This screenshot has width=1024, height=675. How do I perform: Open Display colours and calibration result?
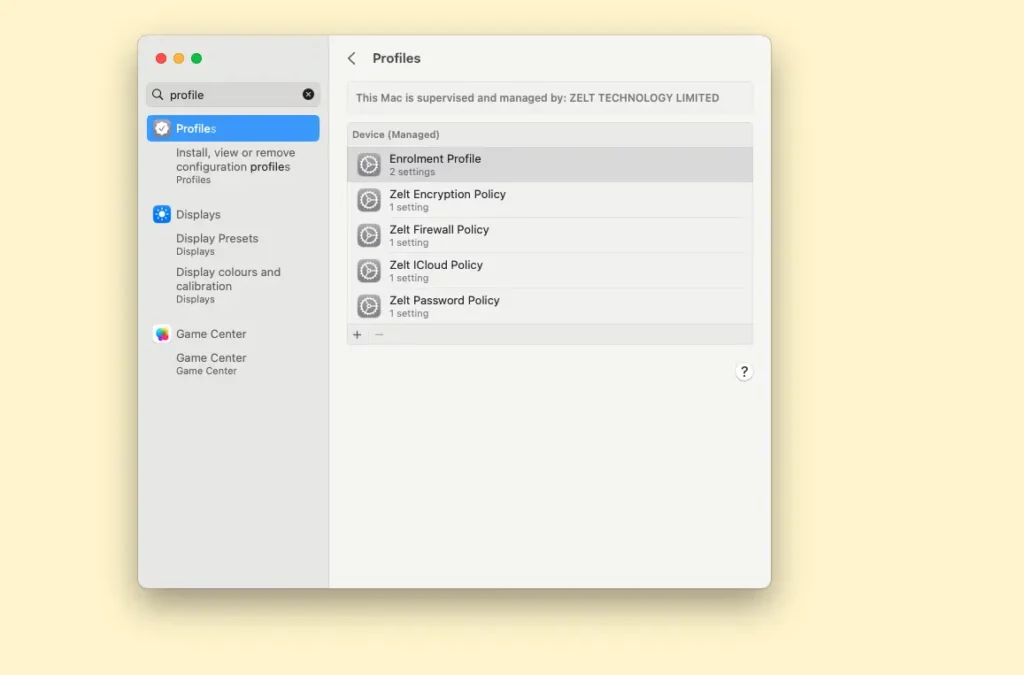228,285
